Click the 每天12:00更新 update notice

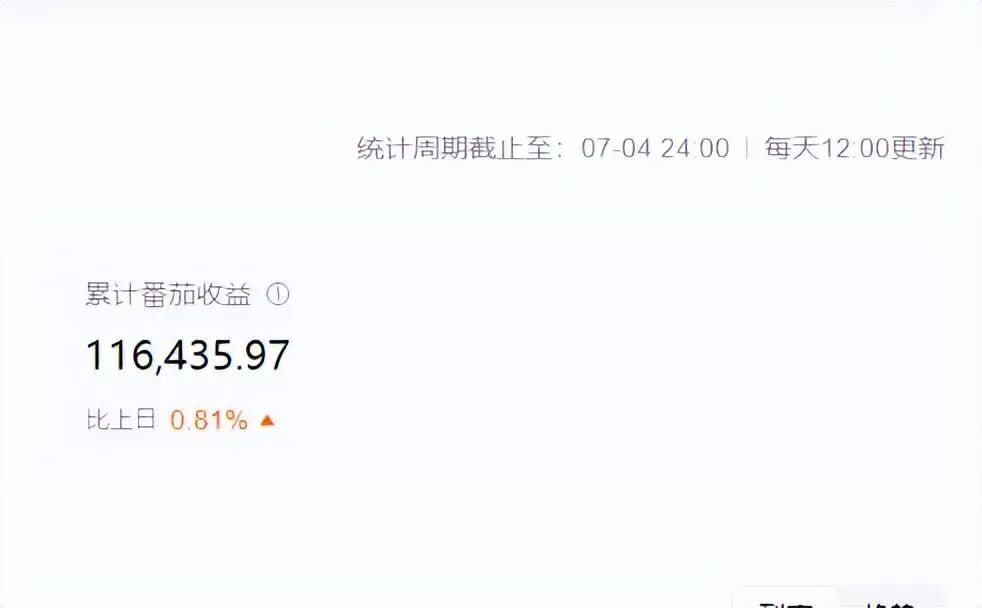pyautogui.click(x=854, y=148)
